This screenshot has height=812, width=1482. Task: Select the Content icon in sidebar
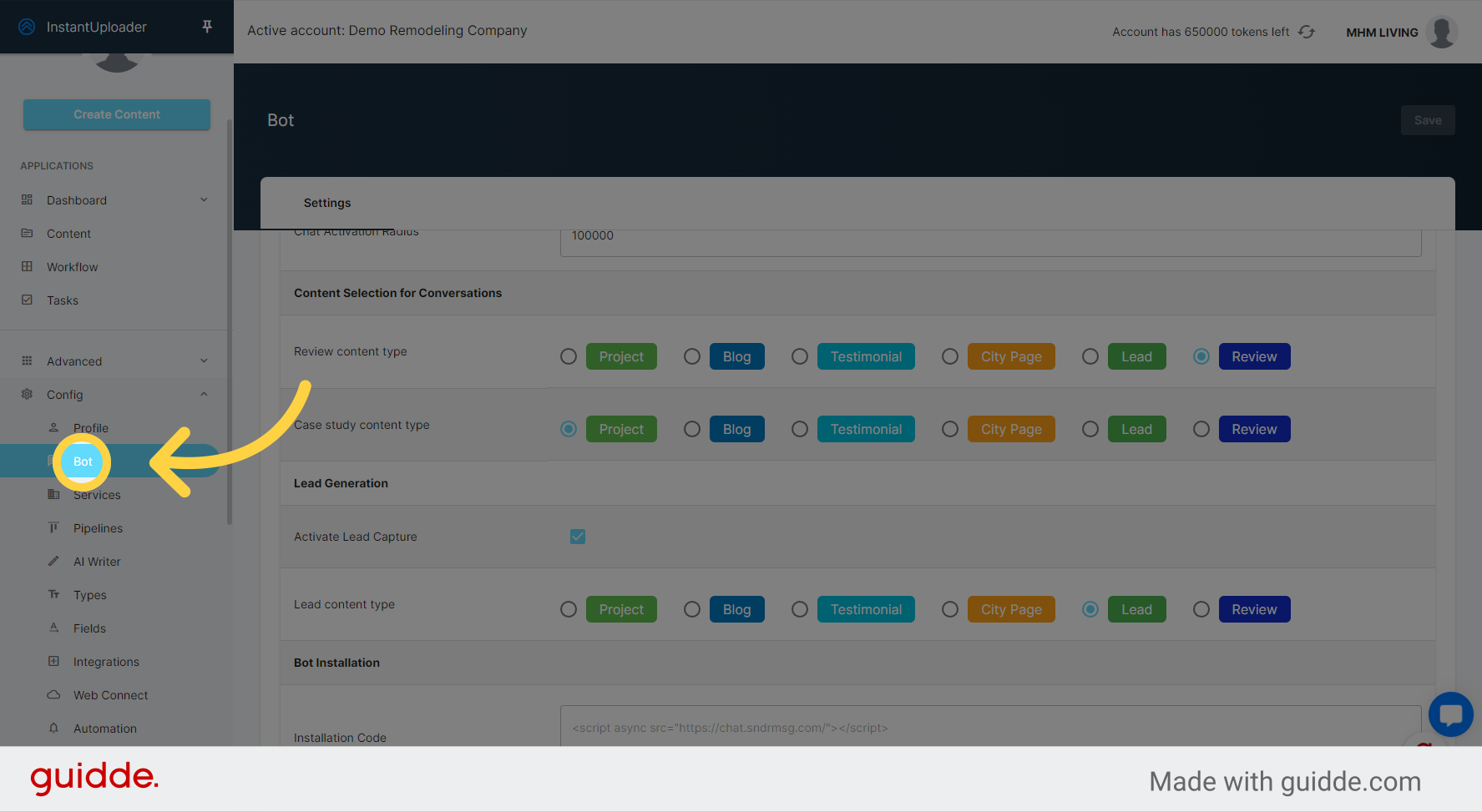pos(28,233)
